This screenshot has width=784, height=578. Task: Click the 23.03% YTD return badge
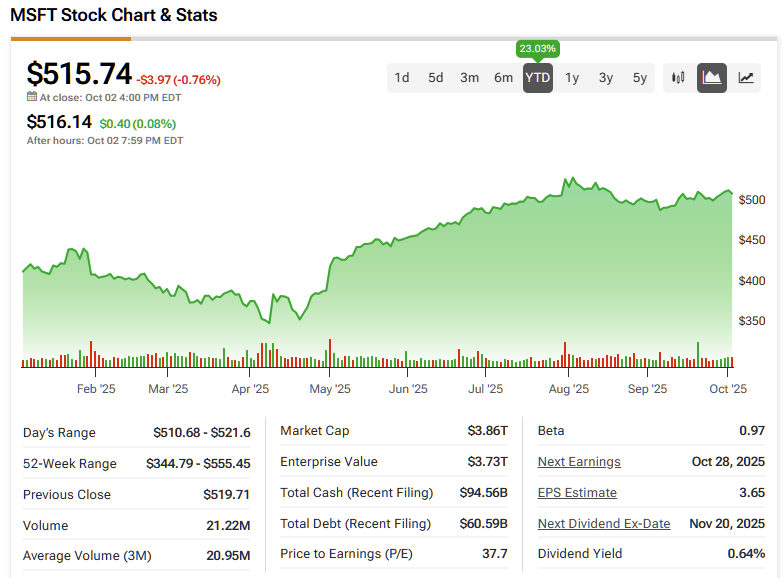(538, 48)
